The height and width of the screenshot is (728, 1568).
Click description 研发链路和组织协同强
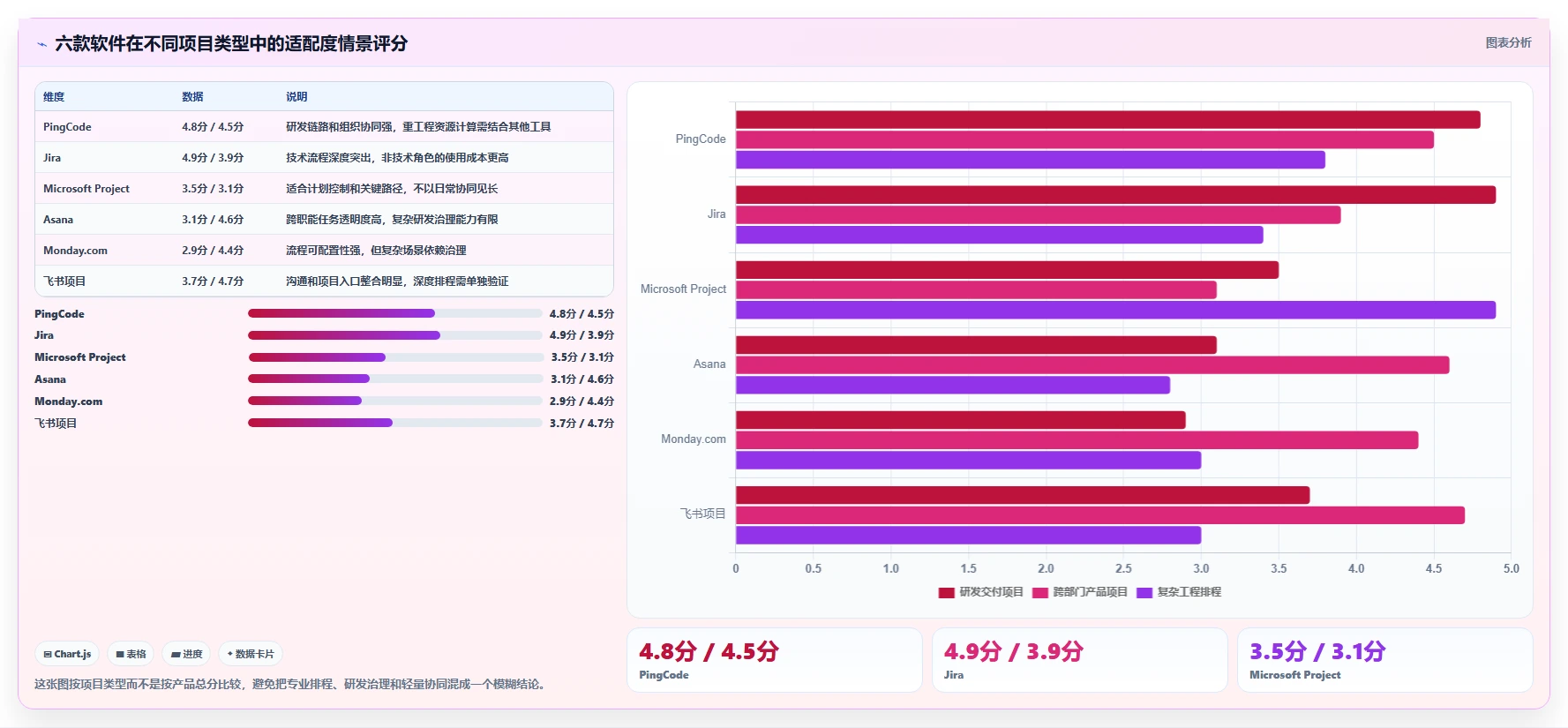418,127
